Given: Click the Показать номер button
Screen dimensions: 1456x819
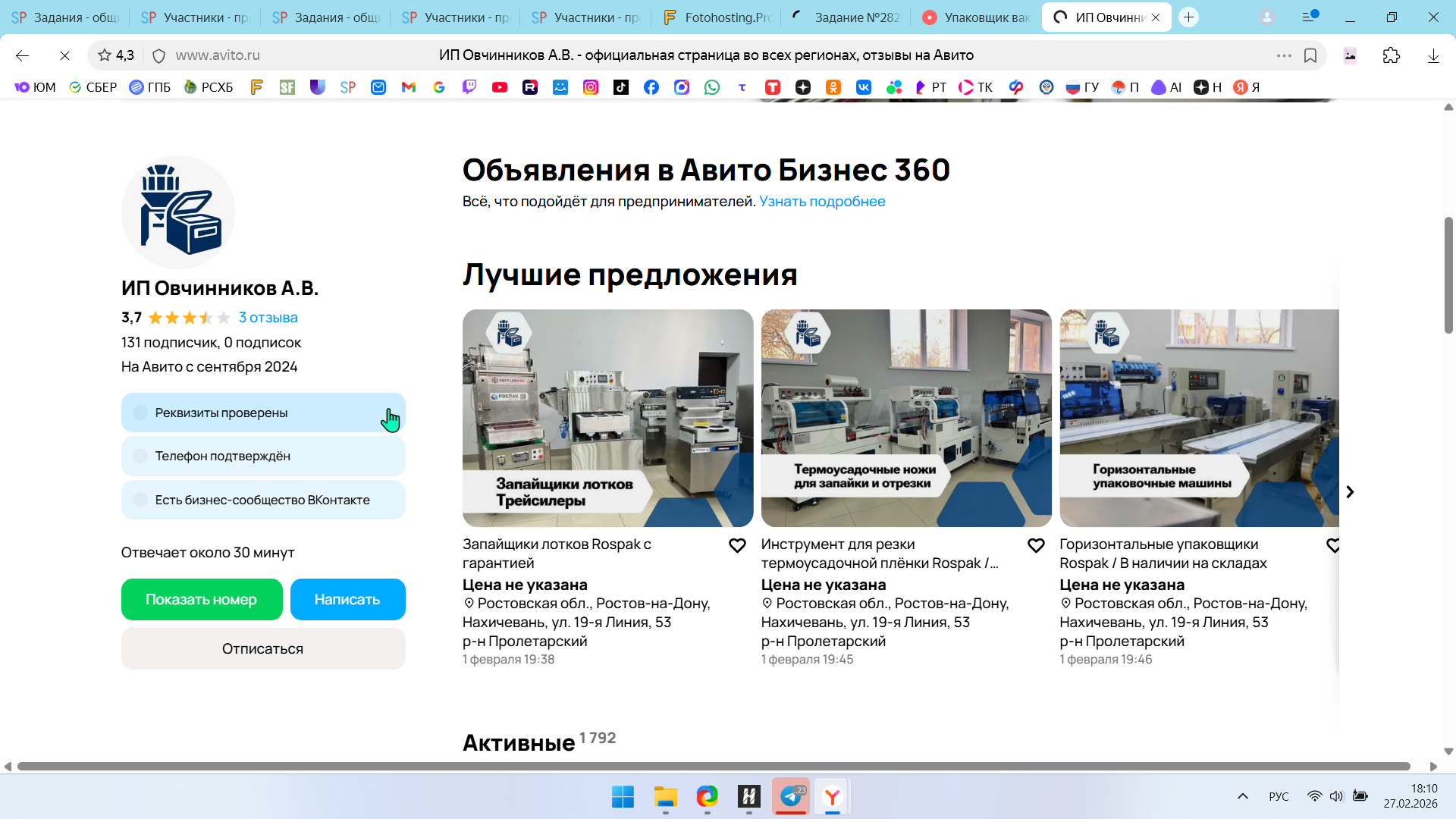Looking at the screenshot, I should coord(202,599).
